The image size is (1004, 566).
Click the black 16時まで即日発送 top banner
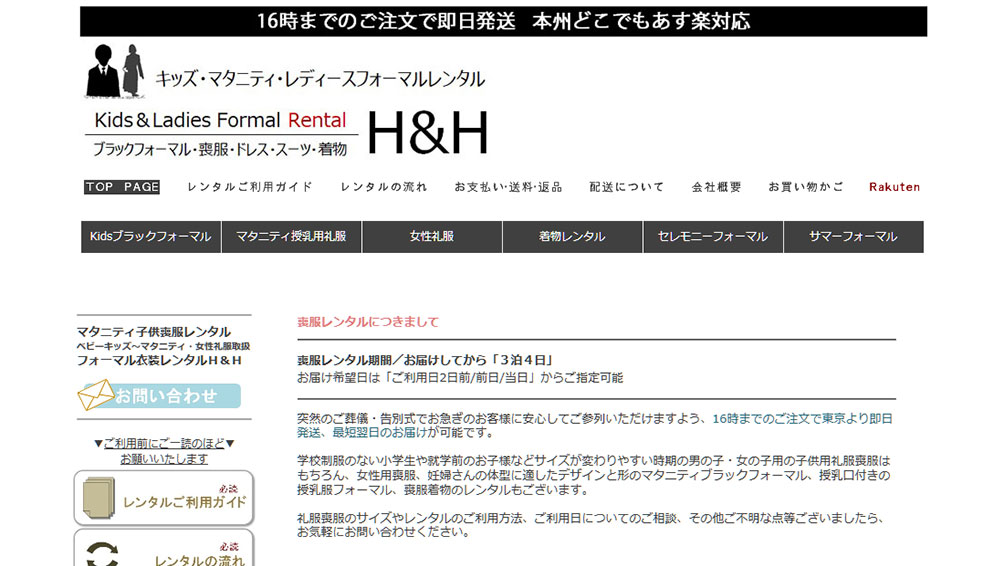tap(503, 21)
